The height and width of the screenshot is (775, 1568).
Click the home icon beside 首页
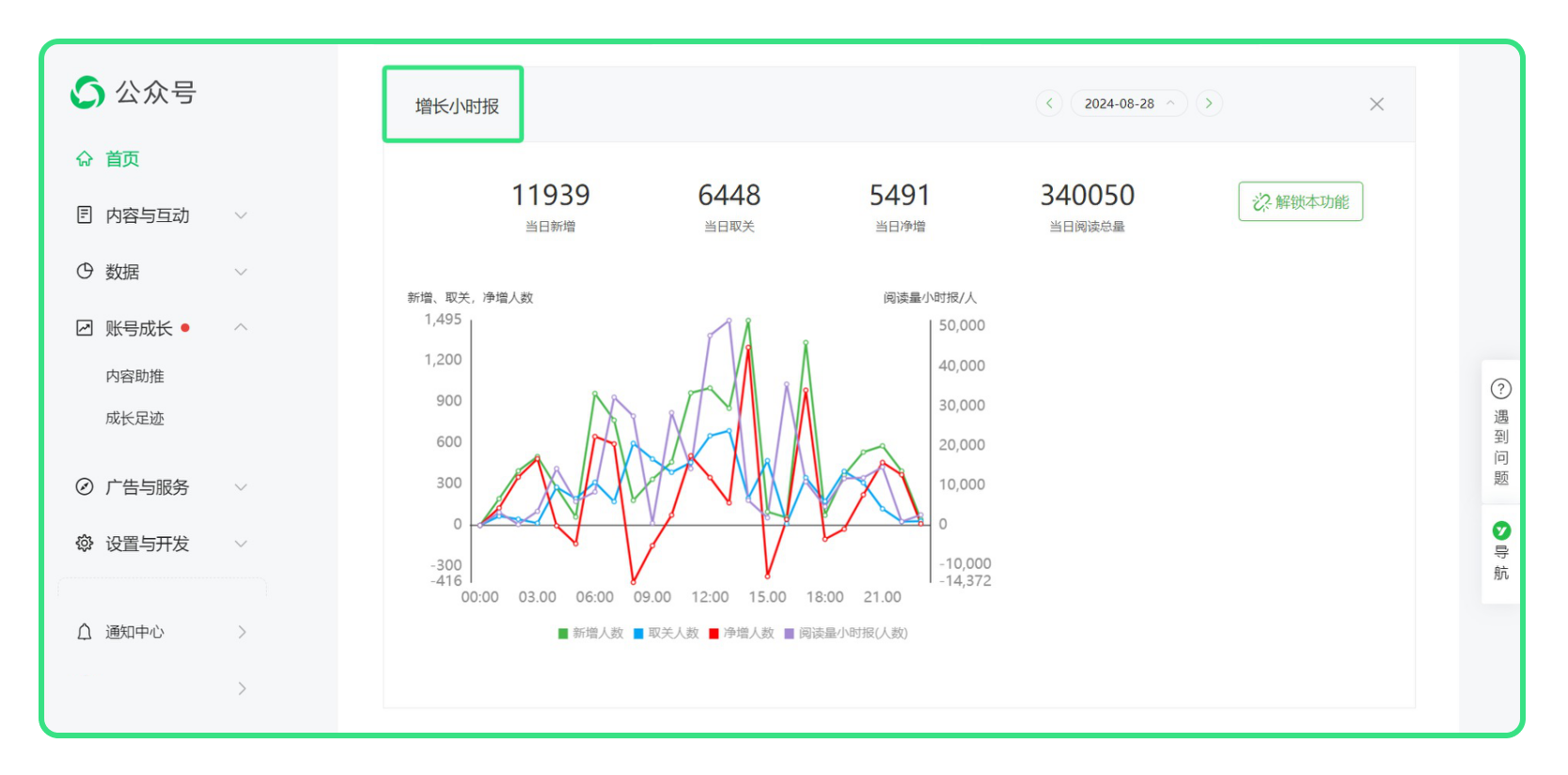[x=85, y=159]
